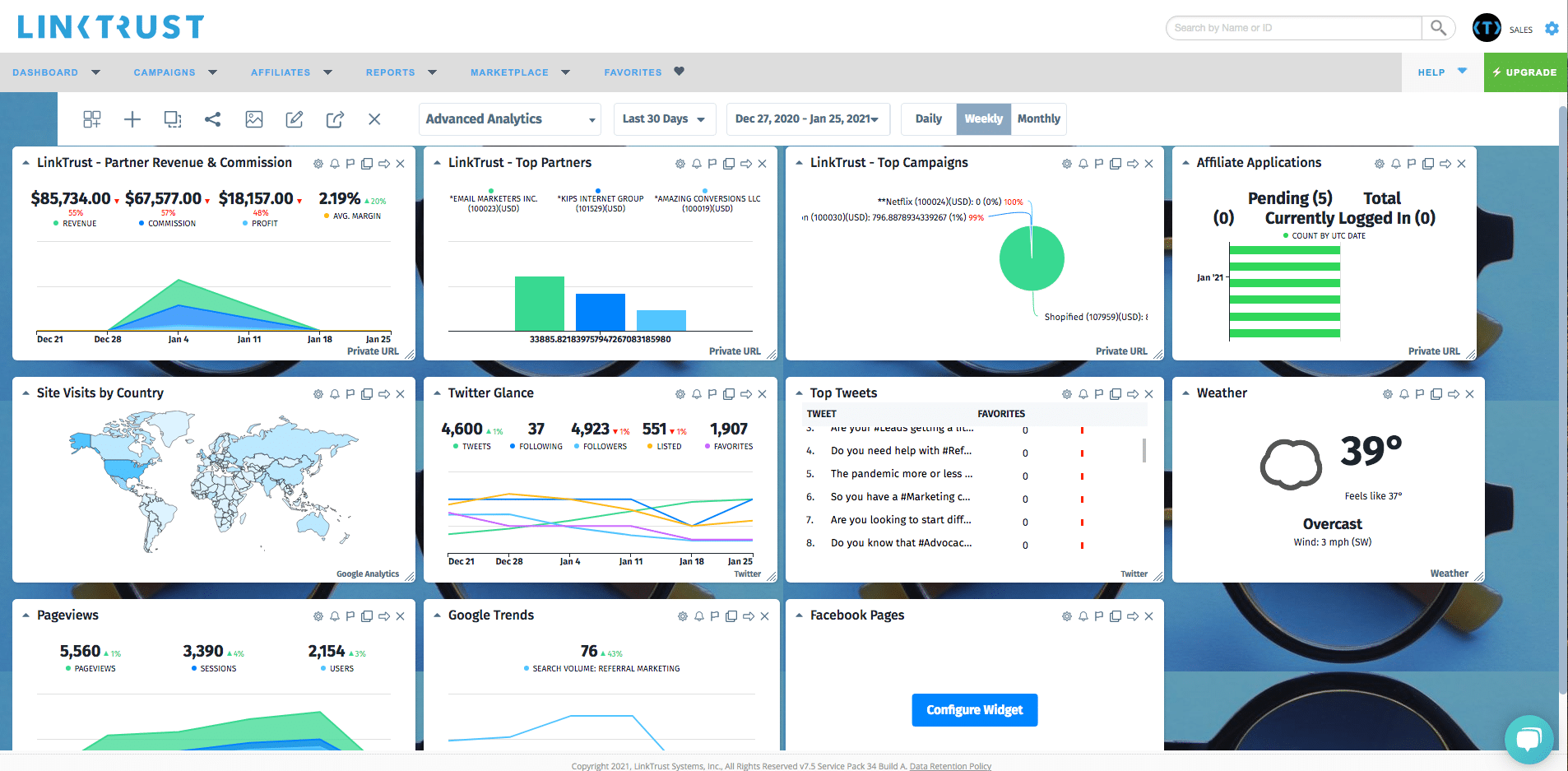Open the Last 30 Days date range dropdown
The width and height of the screenshot is (1568, 771).
point(663,118)
